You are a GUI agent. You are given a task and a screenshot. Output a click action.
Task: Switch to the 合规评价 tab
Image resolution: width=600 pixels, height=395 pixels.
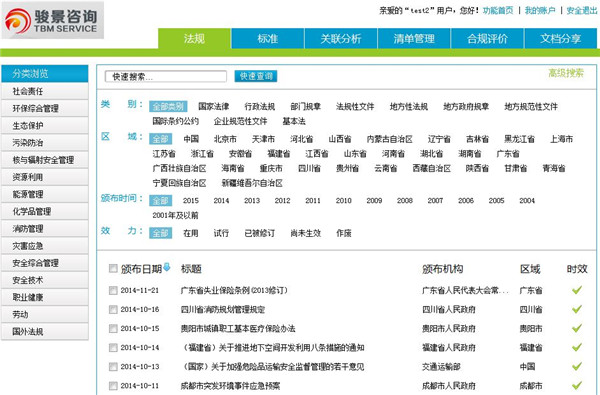pos(487,38)
